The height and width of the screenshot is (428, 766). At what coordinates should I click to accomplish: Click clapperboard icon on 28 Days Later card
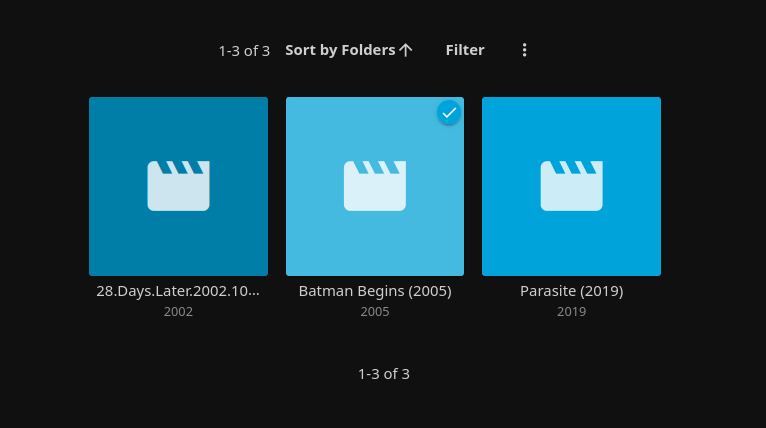tap(178, 186)
